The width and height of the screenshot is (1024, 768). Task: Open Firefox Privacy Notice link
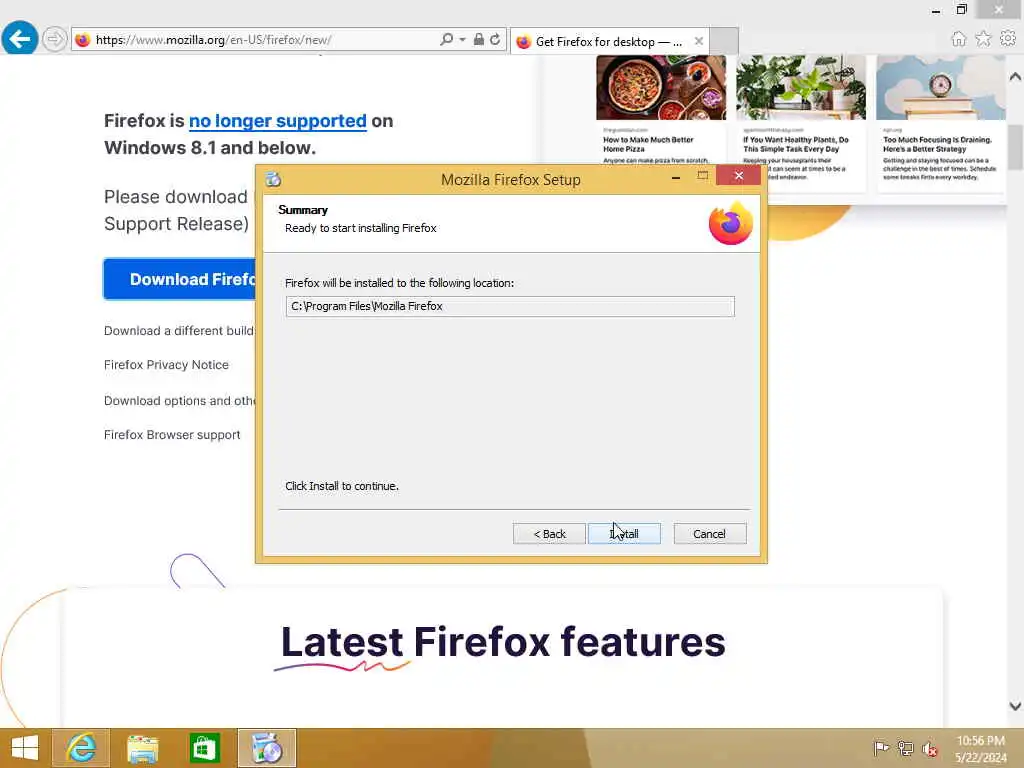[166, 365]
